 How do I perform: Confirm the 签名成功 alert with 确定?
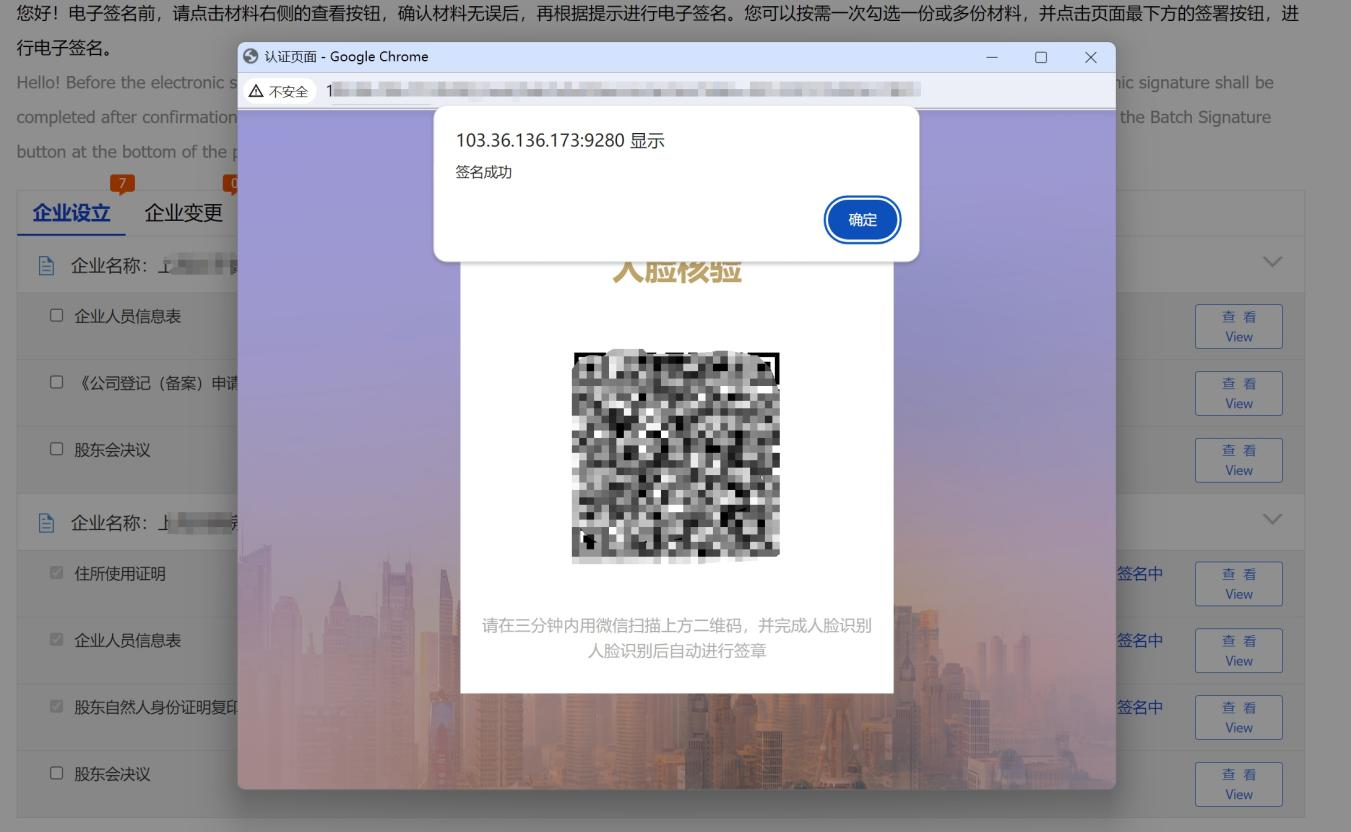(862, 220)
